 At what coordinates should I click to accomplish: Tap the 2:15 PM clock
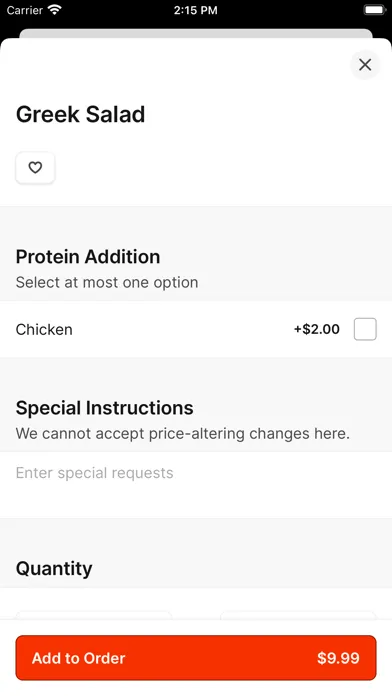(196, 10)
